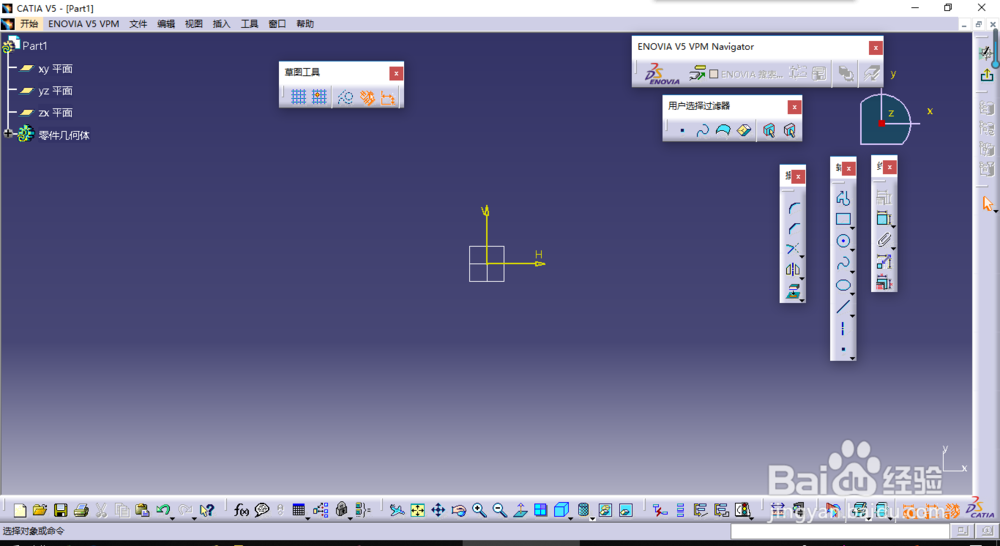Click the Save icon
Image resolution: width=1000 pixels, height=546 pixels.
60,510
